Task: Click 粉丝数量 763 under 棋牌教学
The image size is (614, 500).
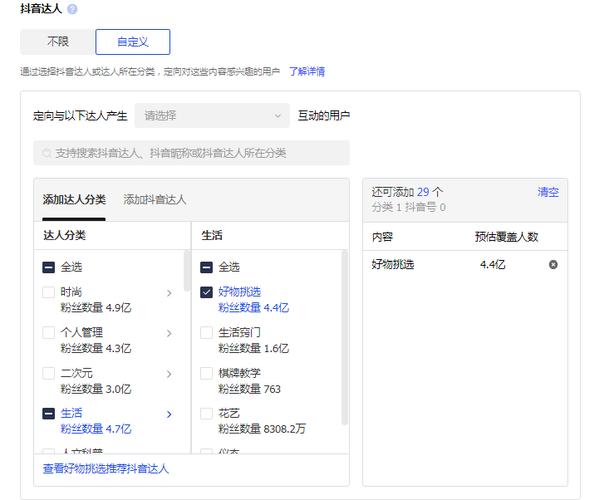Action: coord(249,389)
